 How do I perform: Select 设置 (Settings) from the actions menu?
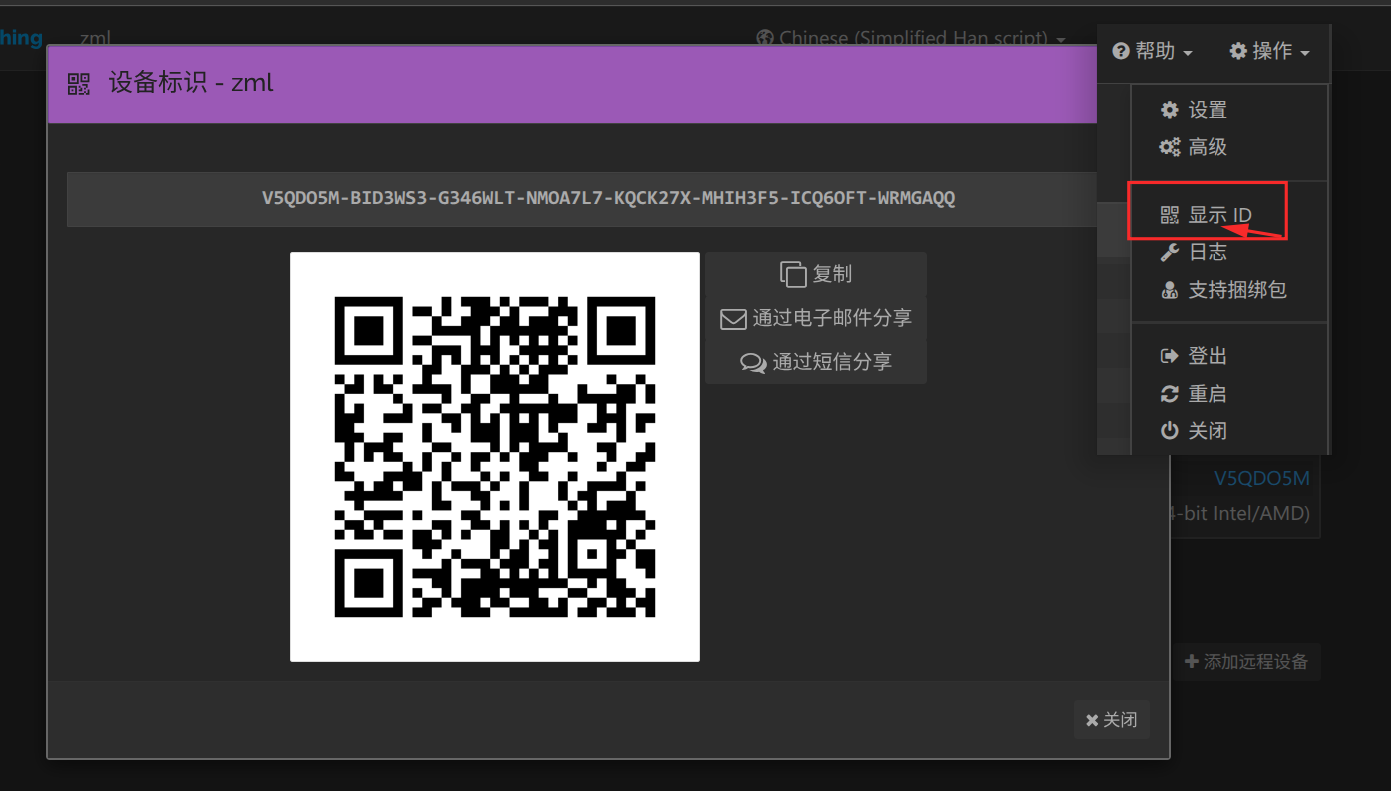1206,110
